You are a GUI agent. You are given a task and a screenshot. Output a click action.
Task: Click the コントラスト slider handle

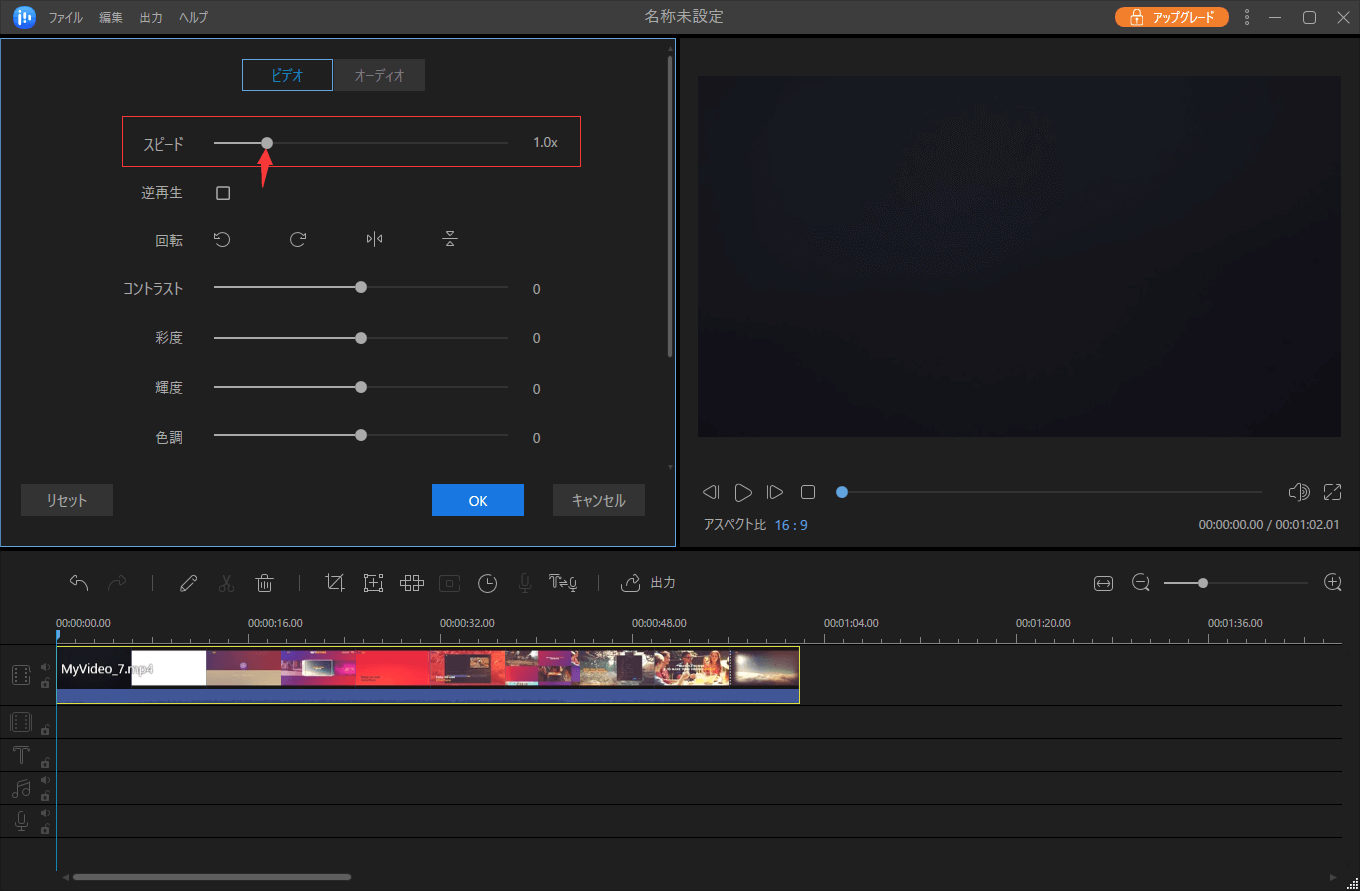click(x=361, y=287)
